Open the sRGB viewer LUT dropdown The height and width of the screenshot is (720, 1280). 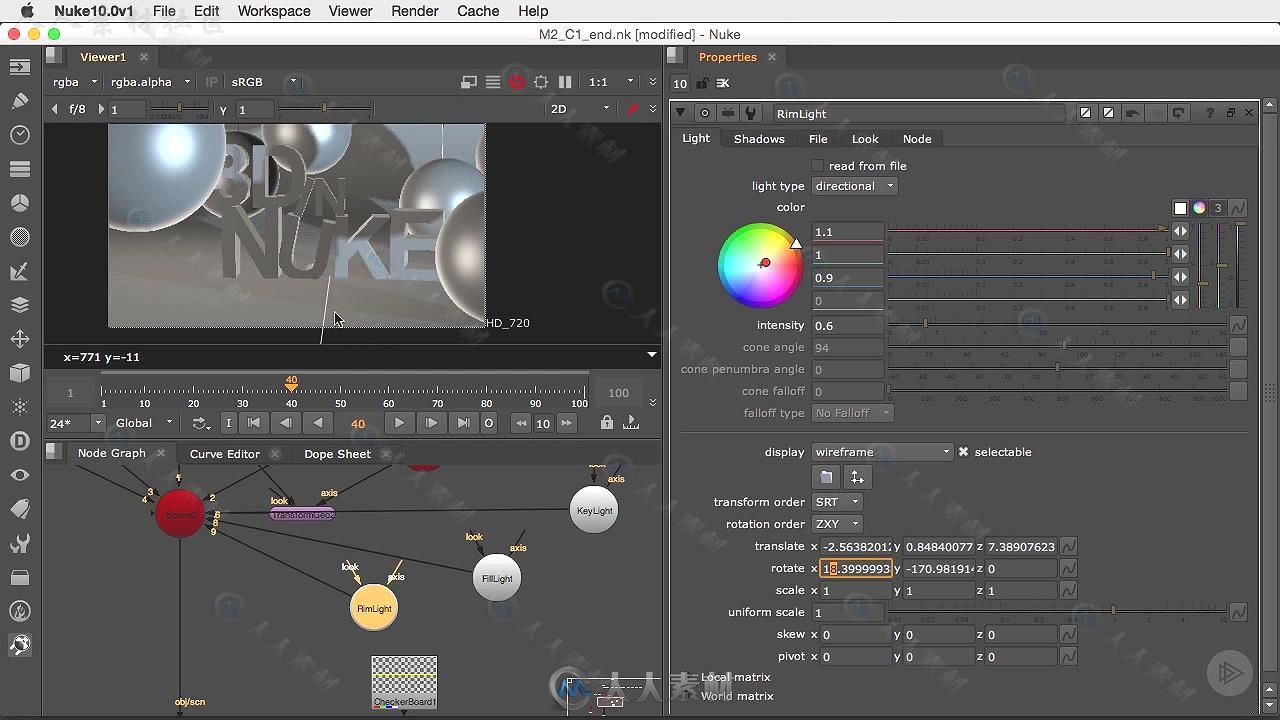264,82
